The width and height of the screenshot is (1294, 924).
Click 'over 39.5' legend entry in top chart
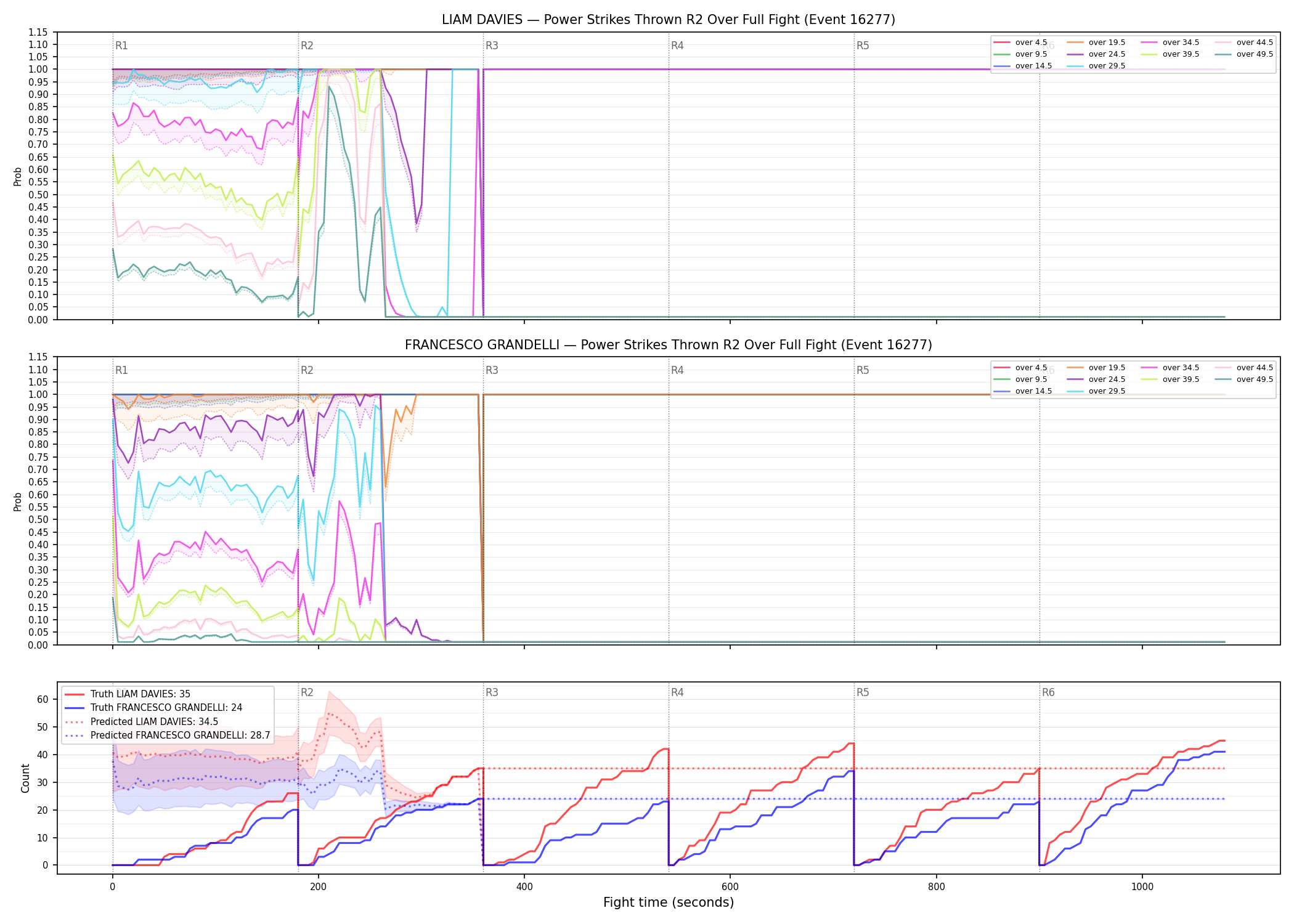click(x=1170, y=54)
